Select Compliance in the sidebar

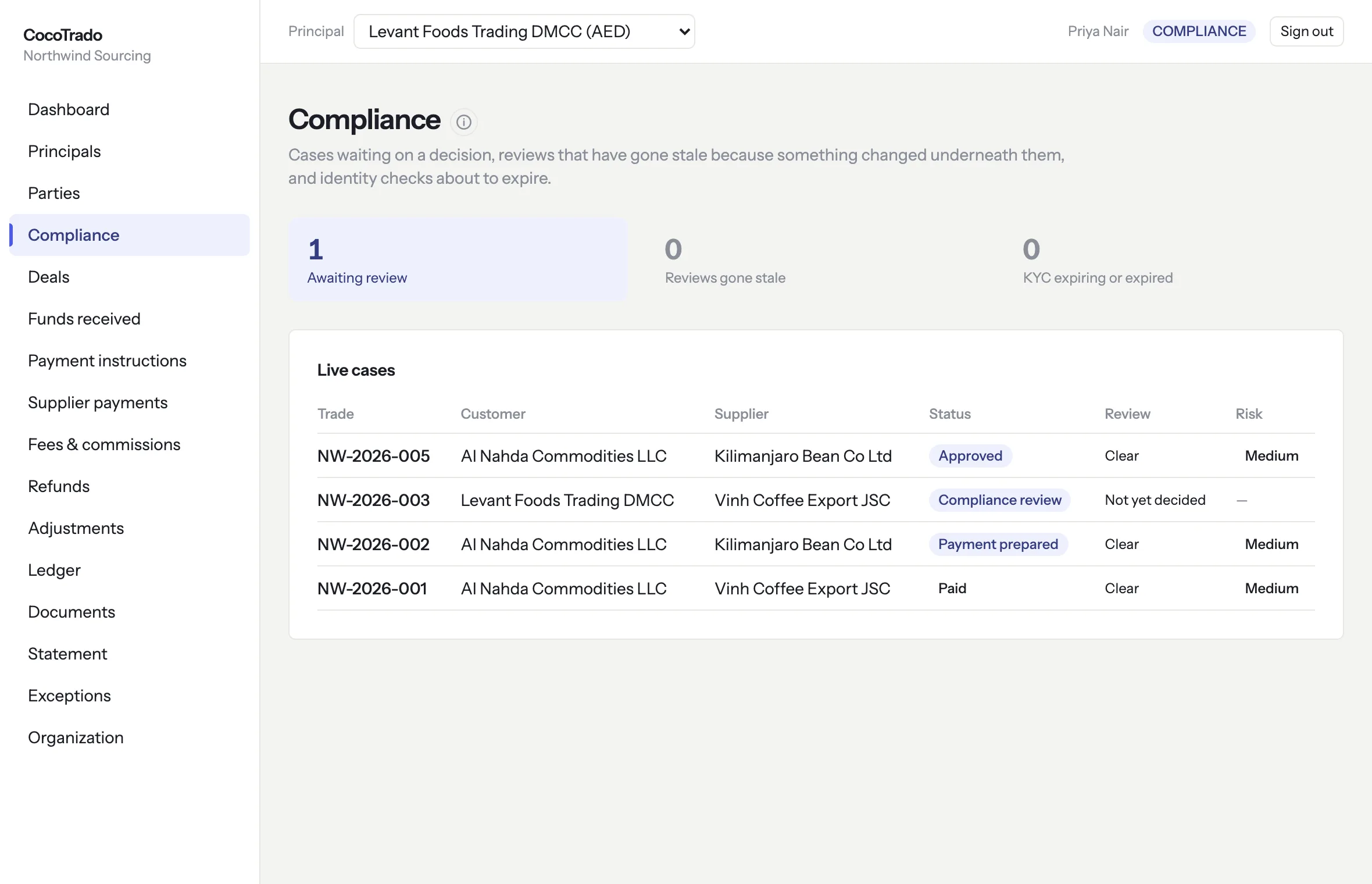point(129,235)
